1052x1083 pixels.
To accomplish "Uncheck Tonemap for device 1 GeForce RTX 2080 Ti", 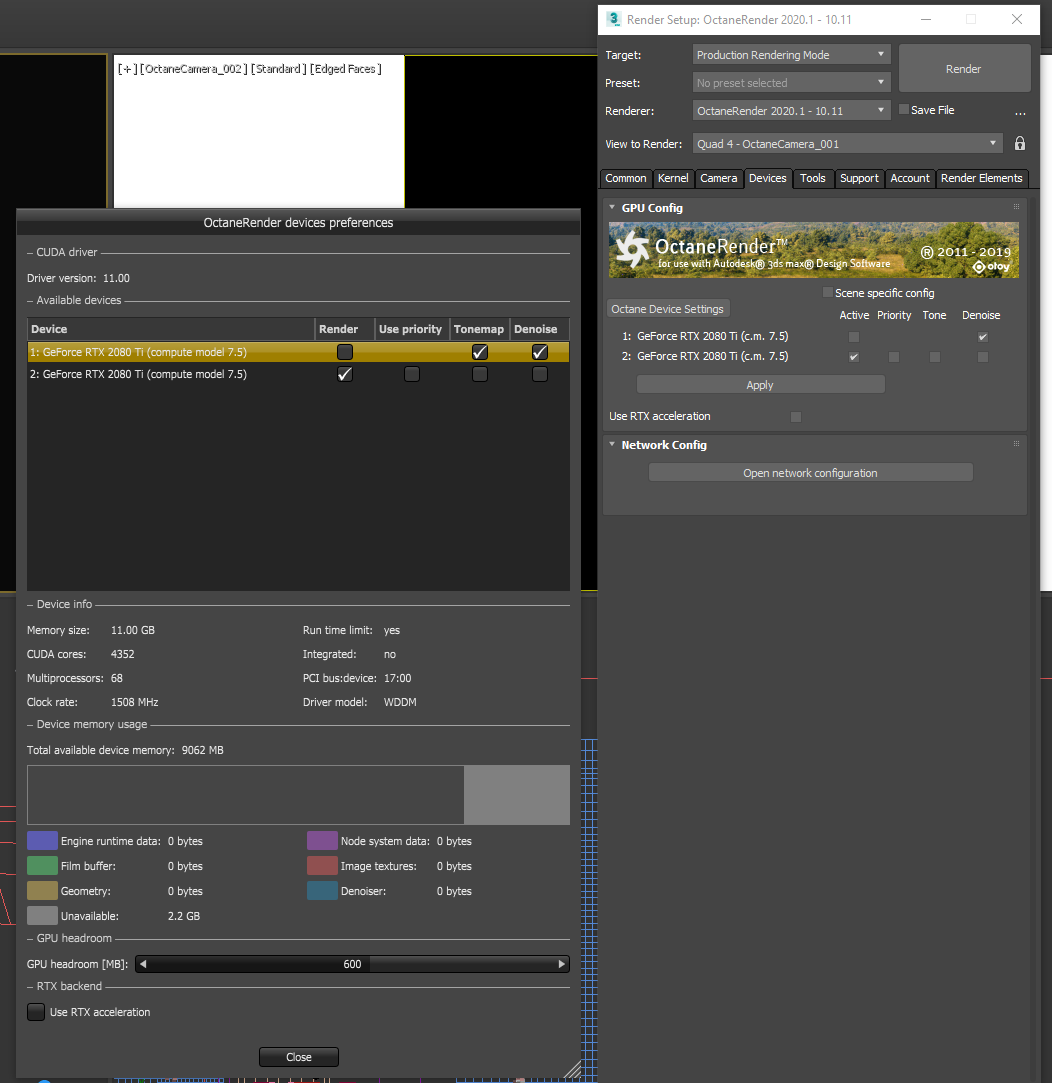I will point(479,352).
